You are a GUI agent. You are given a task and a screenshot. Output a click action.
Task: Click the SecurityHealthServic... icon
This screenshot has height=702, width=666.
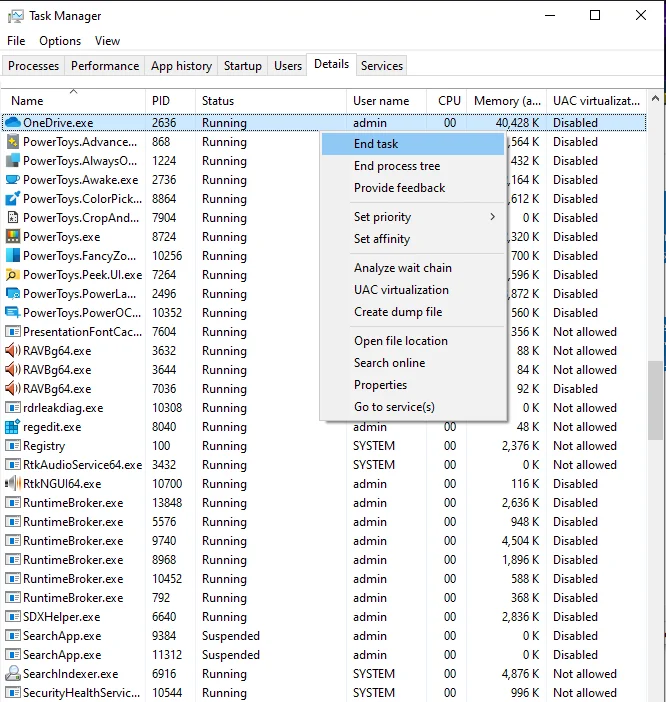[x=13, y=693]
